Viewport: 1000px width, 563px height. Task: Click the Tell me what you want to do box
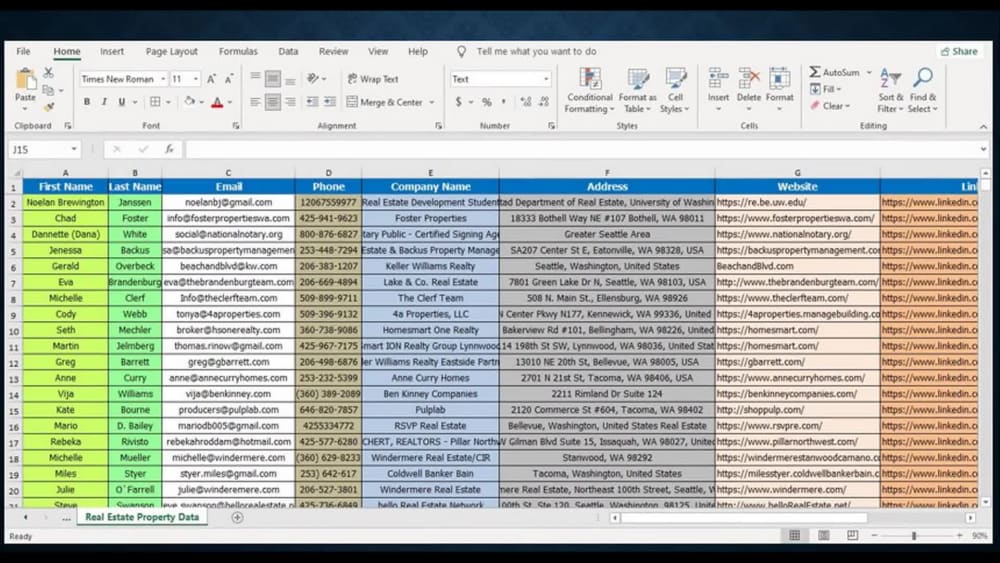click(x=536, y=52)
